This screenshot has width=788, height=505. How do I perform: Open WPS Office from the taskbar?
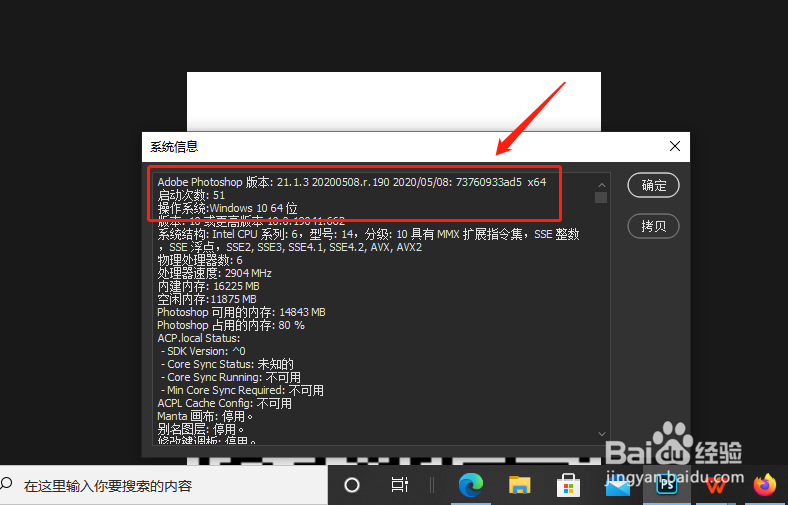coord(716,485)
